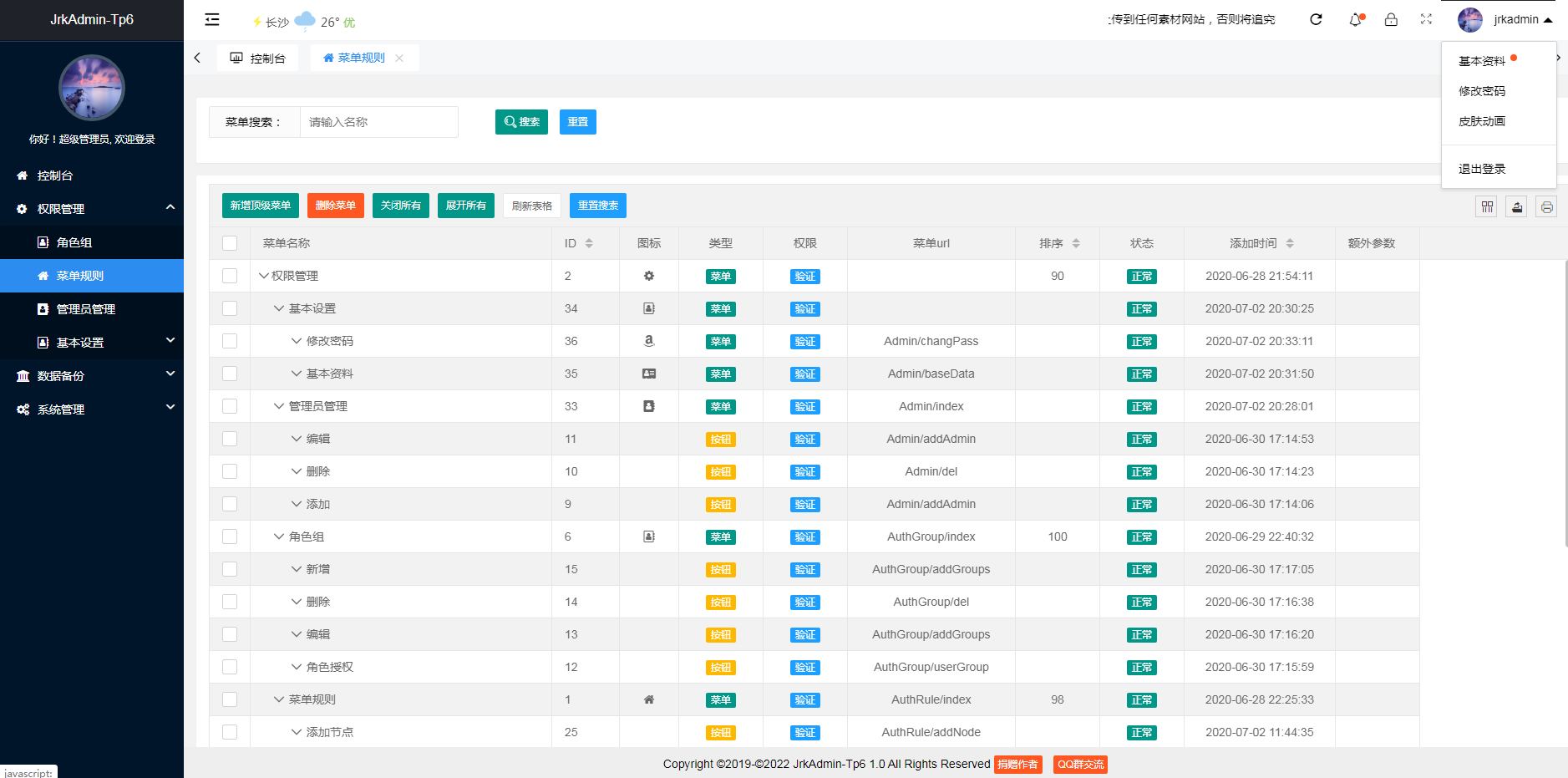This screenshot has height=778, width=1568.
Task: Collapse the 管理员管理 tree row
Action: (279, 406)
